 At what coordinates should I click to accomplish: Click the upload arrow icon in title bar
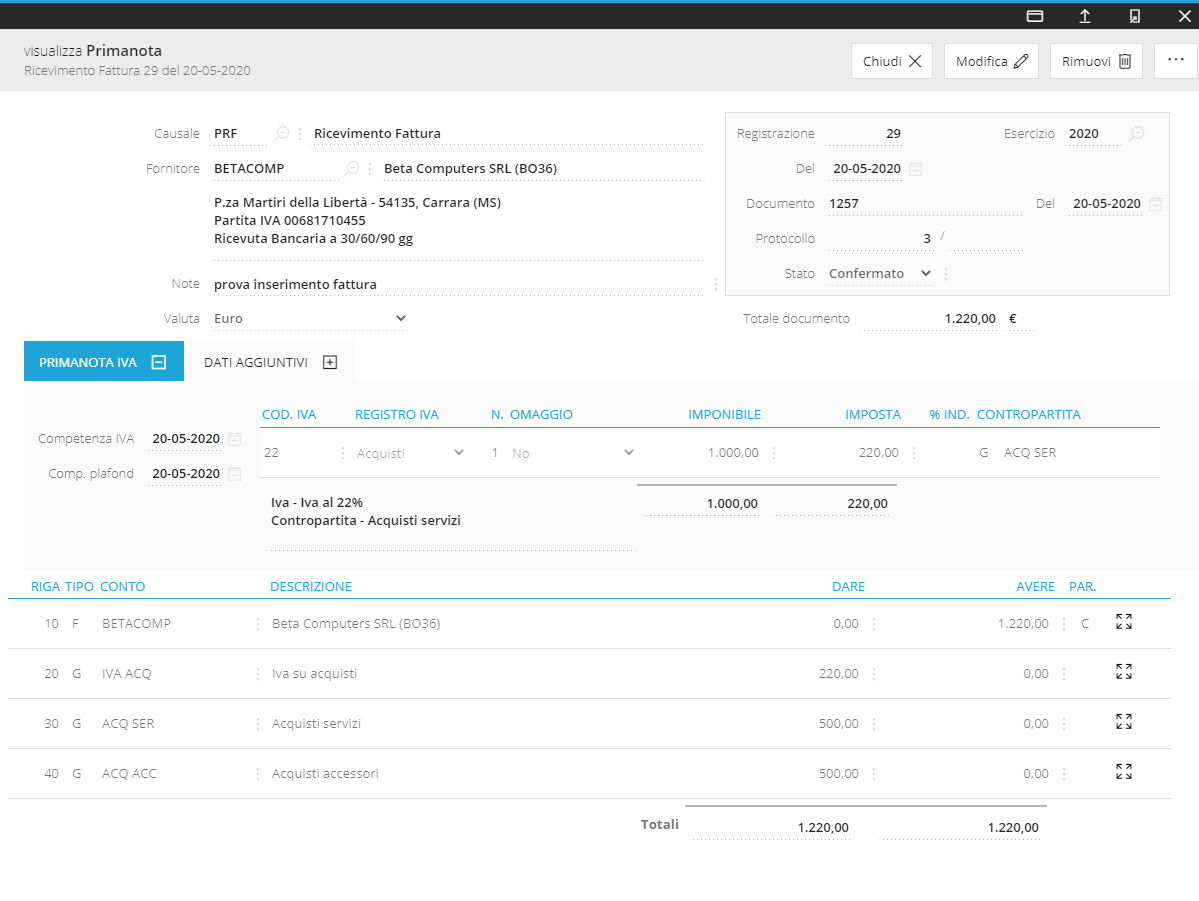pyautogui.click(x=1085, y=16)
